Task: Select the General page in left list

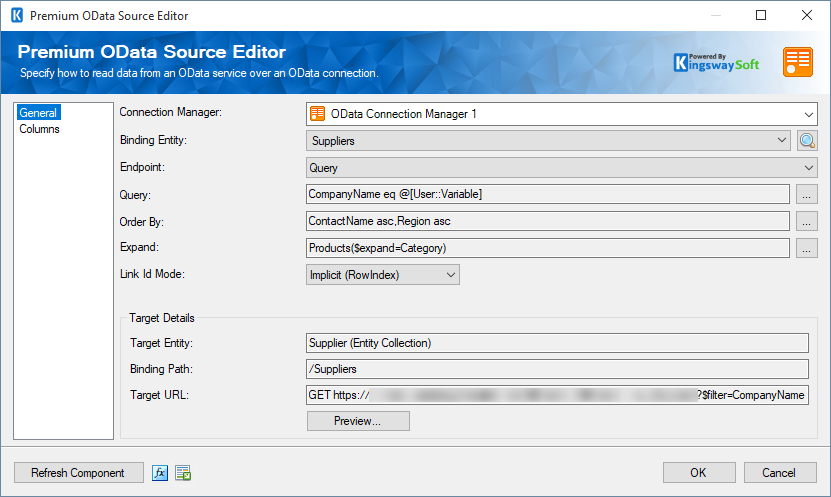Action: (38, 113)
